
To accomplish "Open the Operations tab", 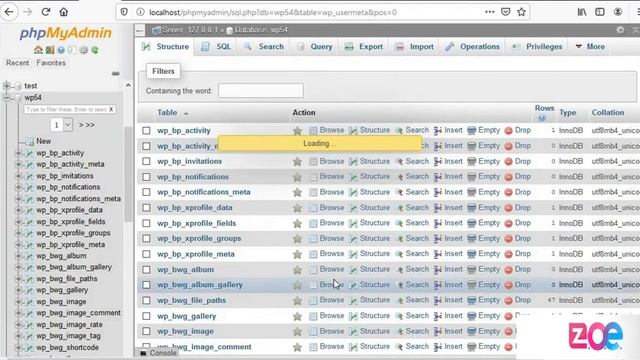I will point(472,47).
